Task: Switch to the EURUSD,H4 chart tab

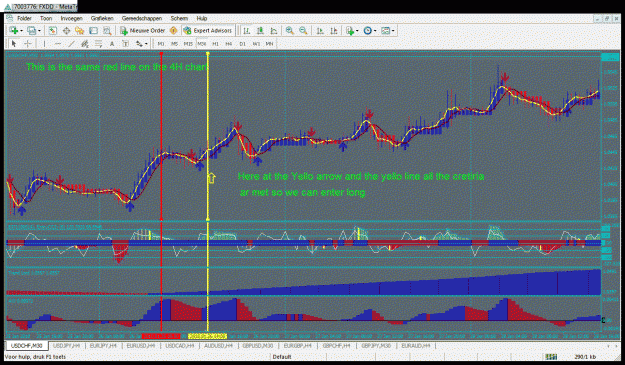Action: pyautogui.click(x=141, y=346)
